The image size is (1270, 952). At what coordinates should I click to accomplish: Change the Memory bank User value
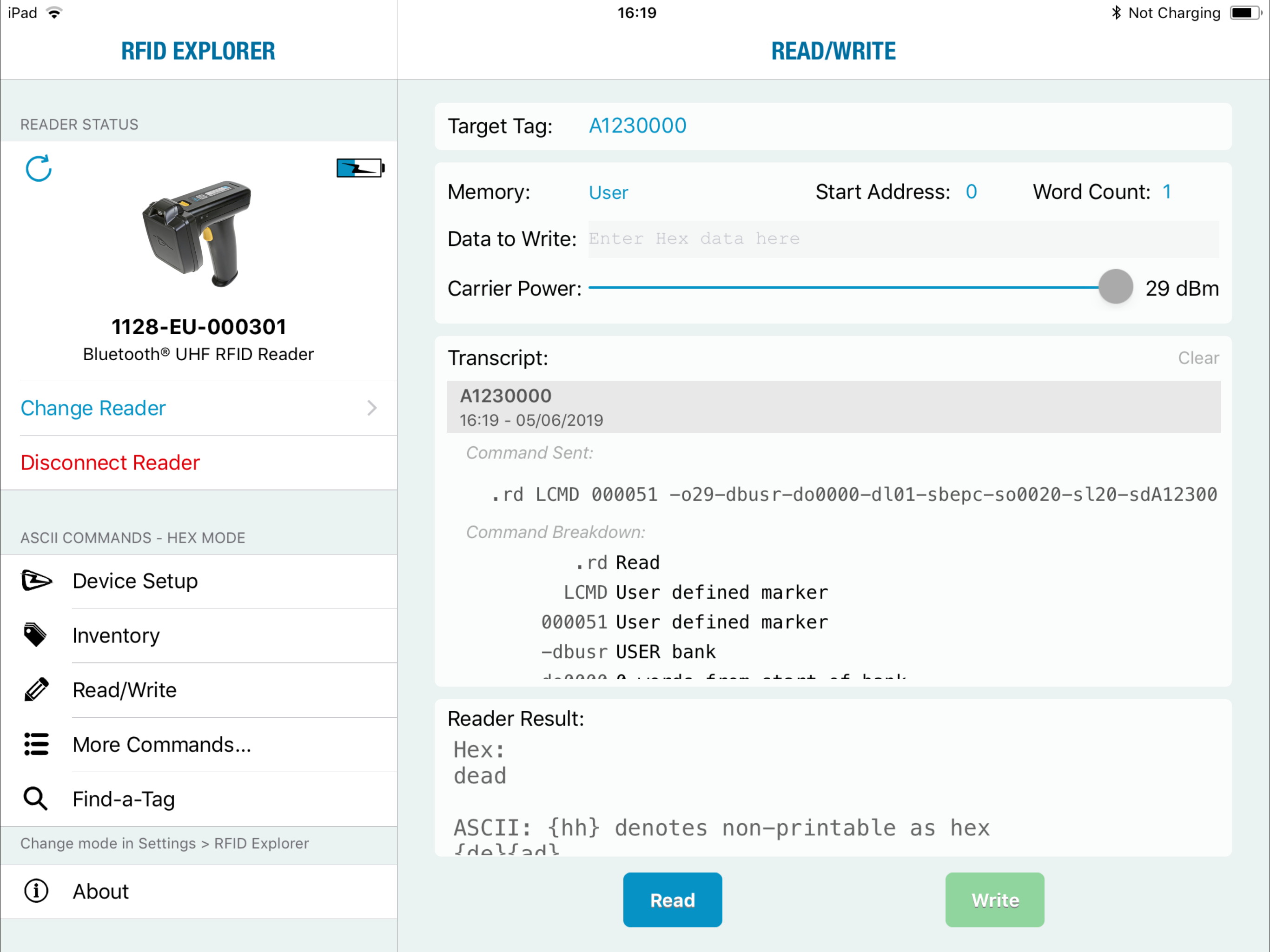click(609, 192)
